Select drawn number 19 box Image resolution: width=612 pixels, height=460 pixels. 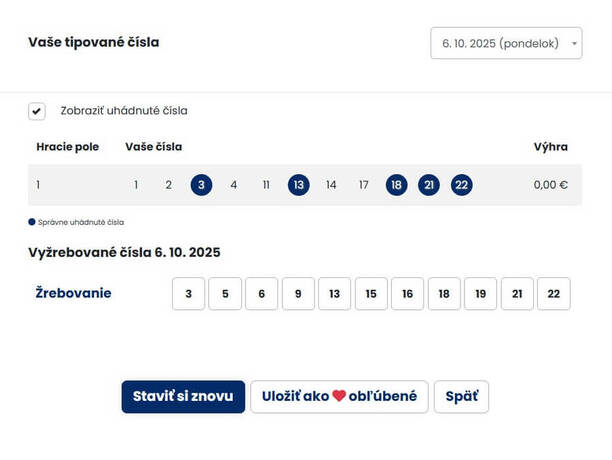click(x=480, y=294)
